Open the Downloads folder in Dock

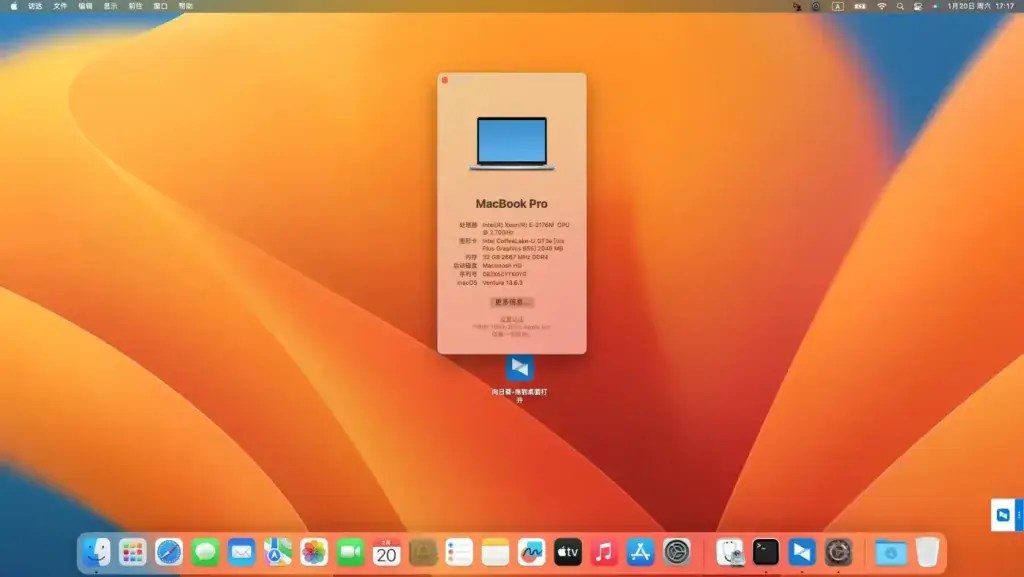coord(891,552)
